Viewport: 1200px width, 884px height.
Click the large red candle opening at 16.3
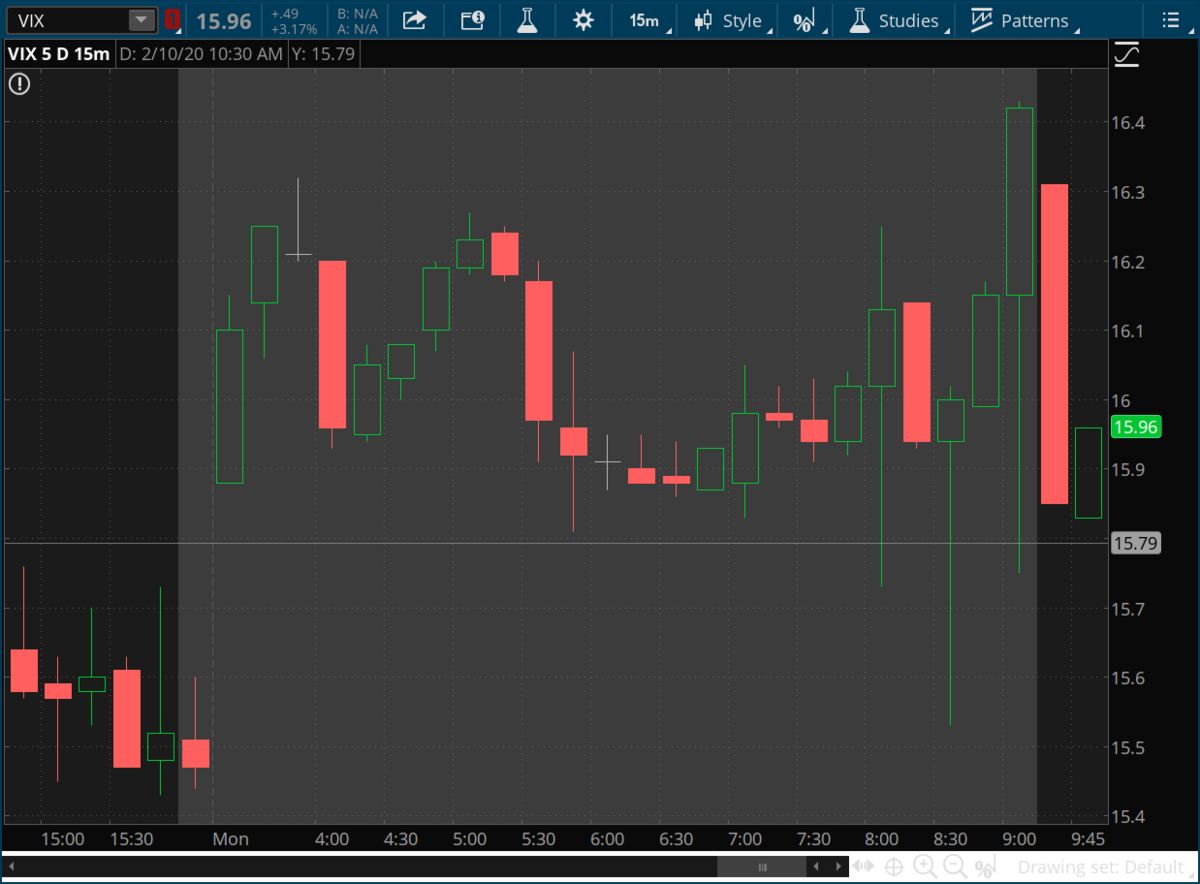point(1054,344)
